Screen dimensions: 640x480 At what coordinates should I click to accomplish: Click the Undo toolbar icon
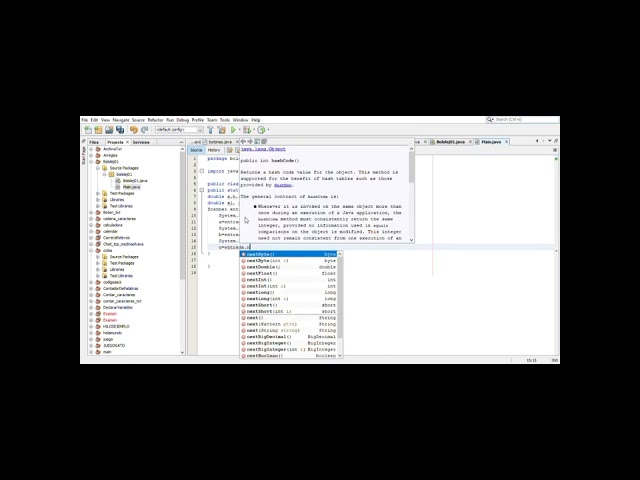point(134,130)
